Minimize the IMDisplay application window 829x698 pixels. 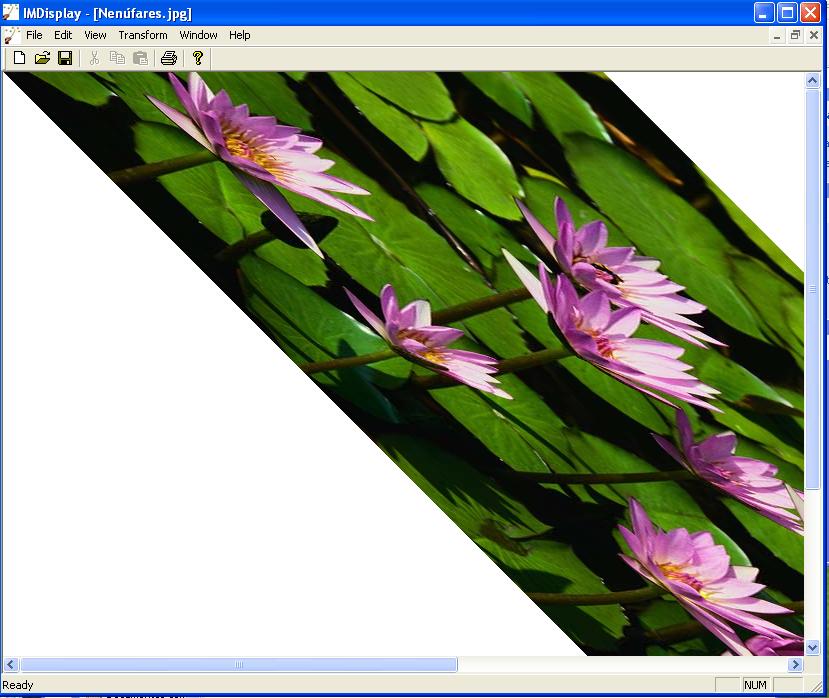point(763,13)
